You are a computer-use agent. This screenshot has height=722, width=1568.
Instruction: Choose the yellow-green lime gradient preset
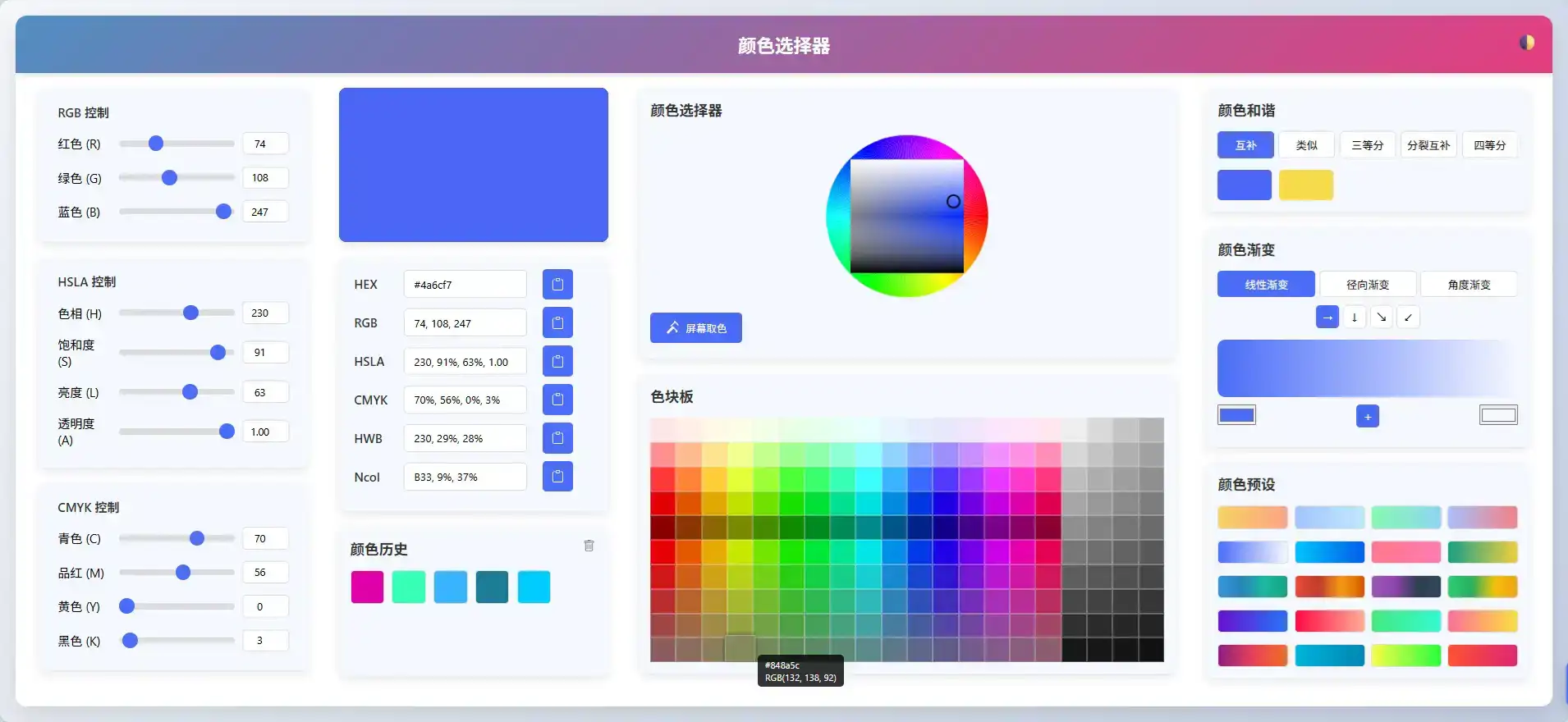tap(1406, 655)
